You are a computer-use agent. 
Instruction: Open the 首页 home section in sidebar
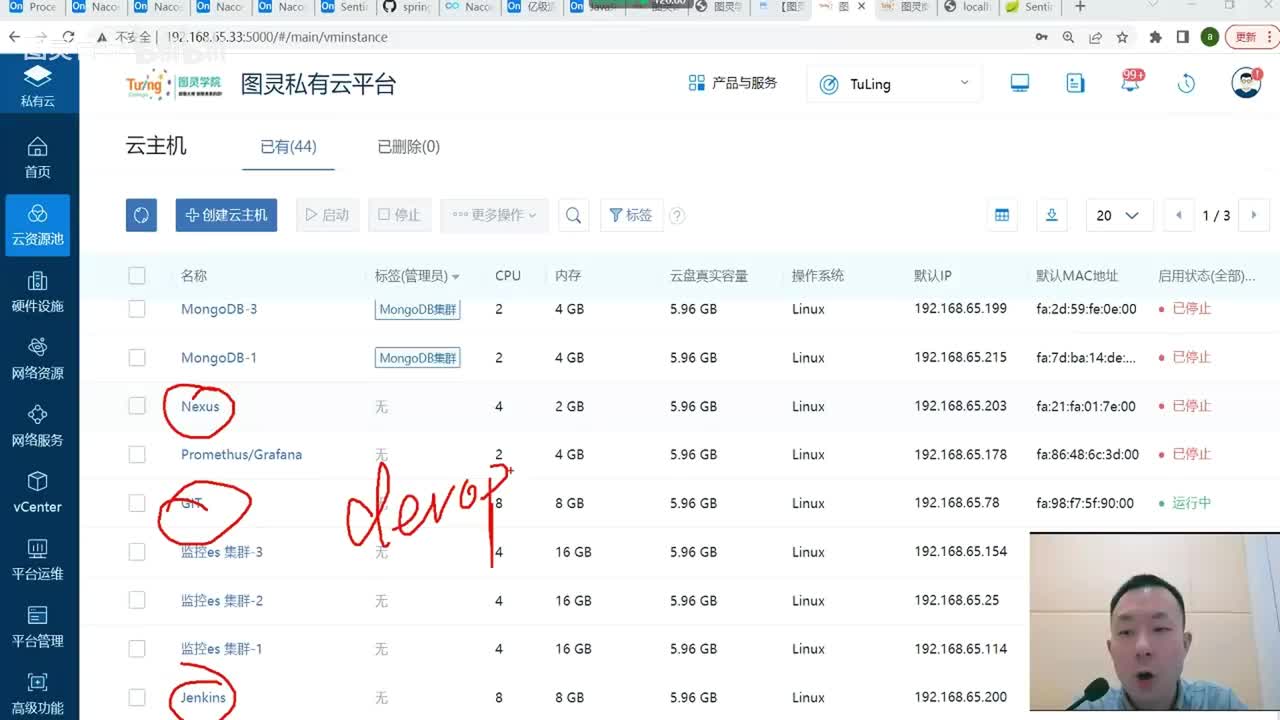37,158
